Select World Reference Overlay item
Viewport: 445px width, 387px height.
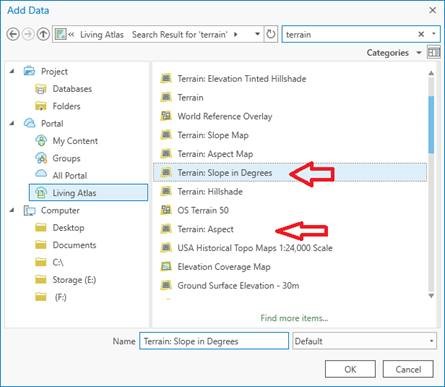[225, 116]
